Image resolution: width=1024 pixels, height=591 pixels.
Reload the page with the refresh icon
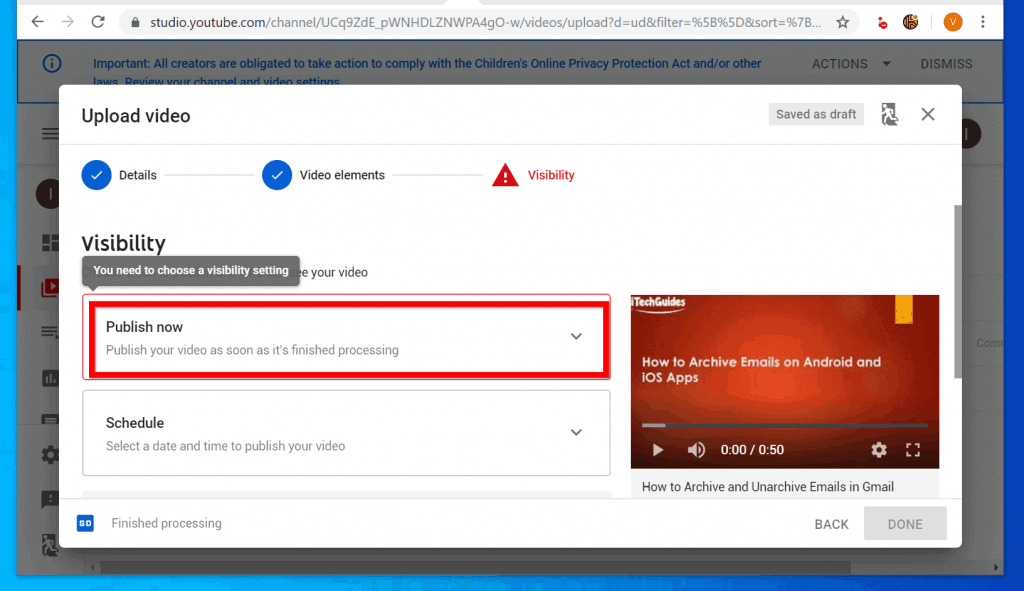98,22
